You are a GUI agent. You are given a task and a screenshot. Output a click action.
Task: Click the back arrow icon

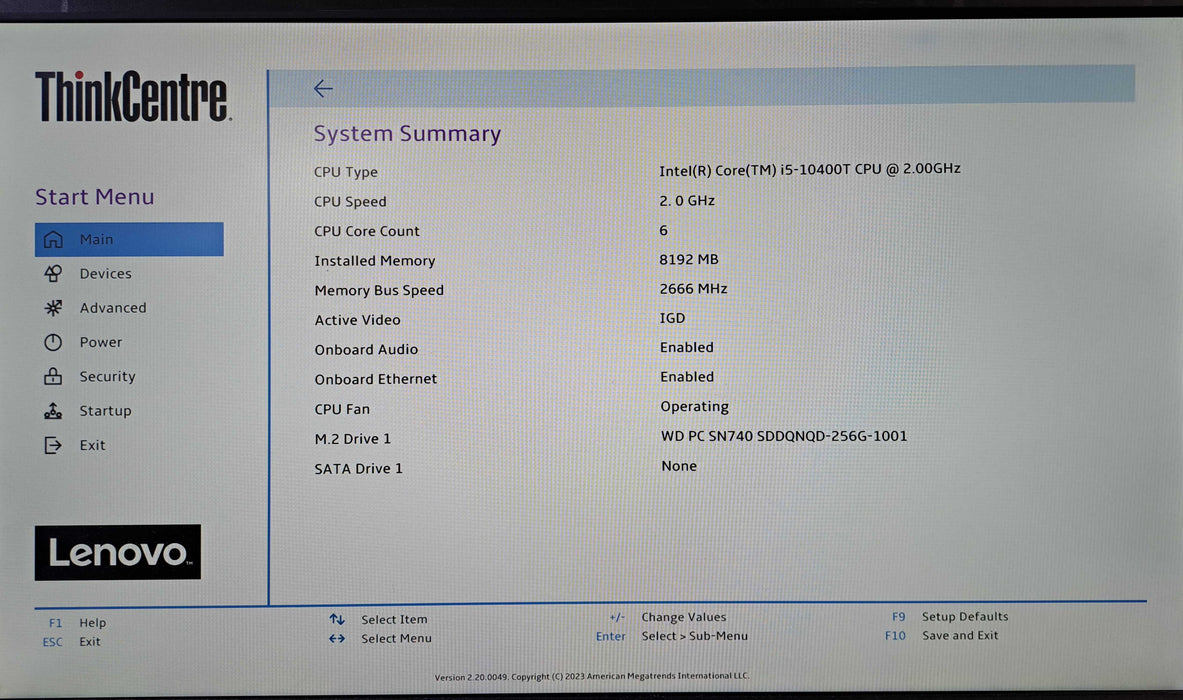[x=323, y=89]
